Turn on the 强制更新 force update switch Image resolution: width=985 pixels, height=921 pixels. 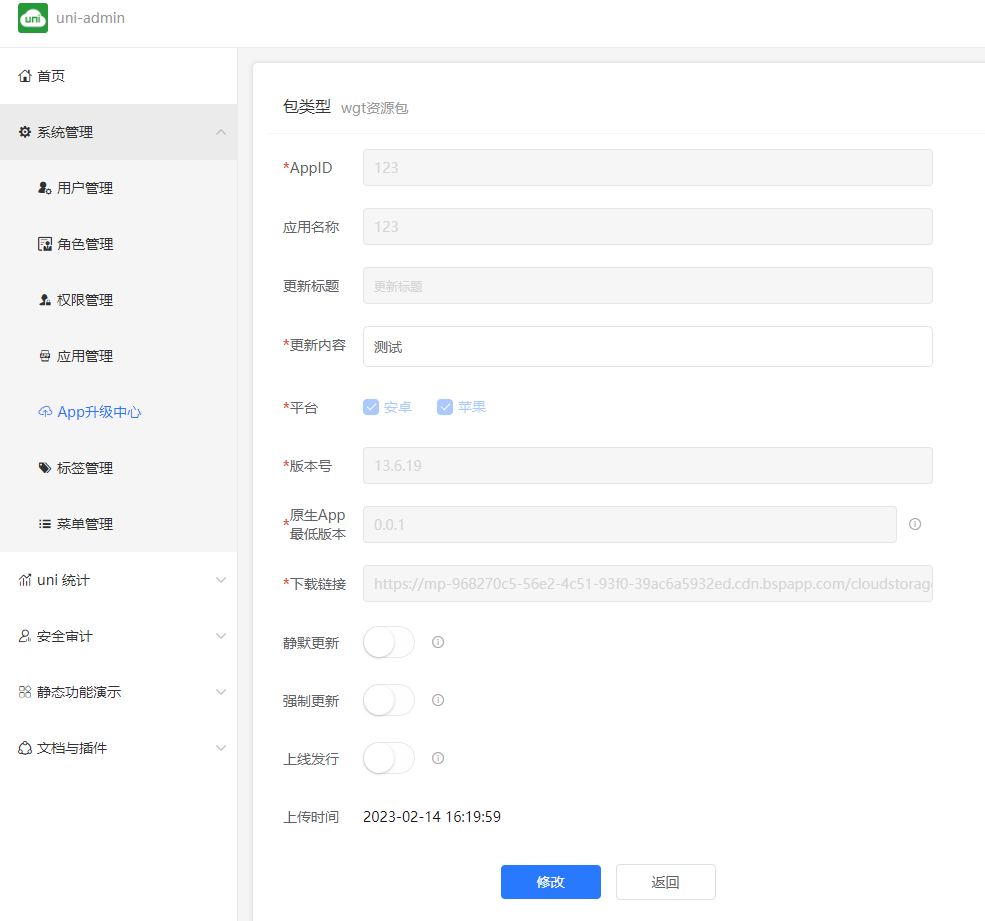(x=388, y=700)
